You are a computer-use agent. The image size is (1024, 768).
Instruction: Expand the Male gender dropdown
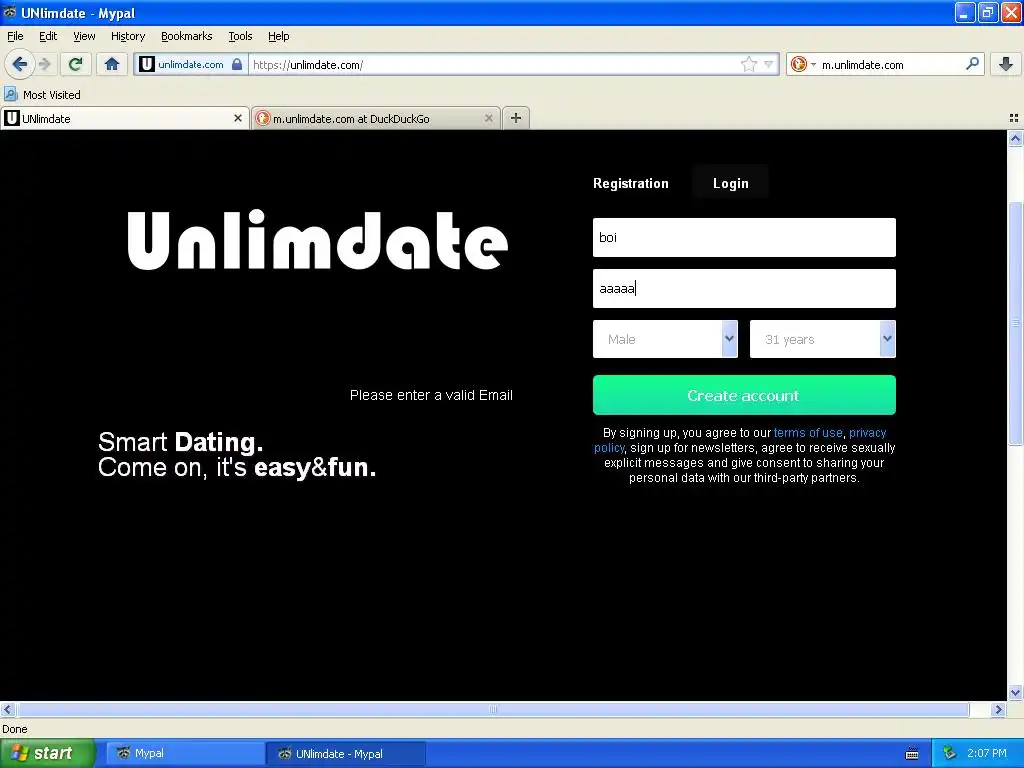[x=665, y=339]
